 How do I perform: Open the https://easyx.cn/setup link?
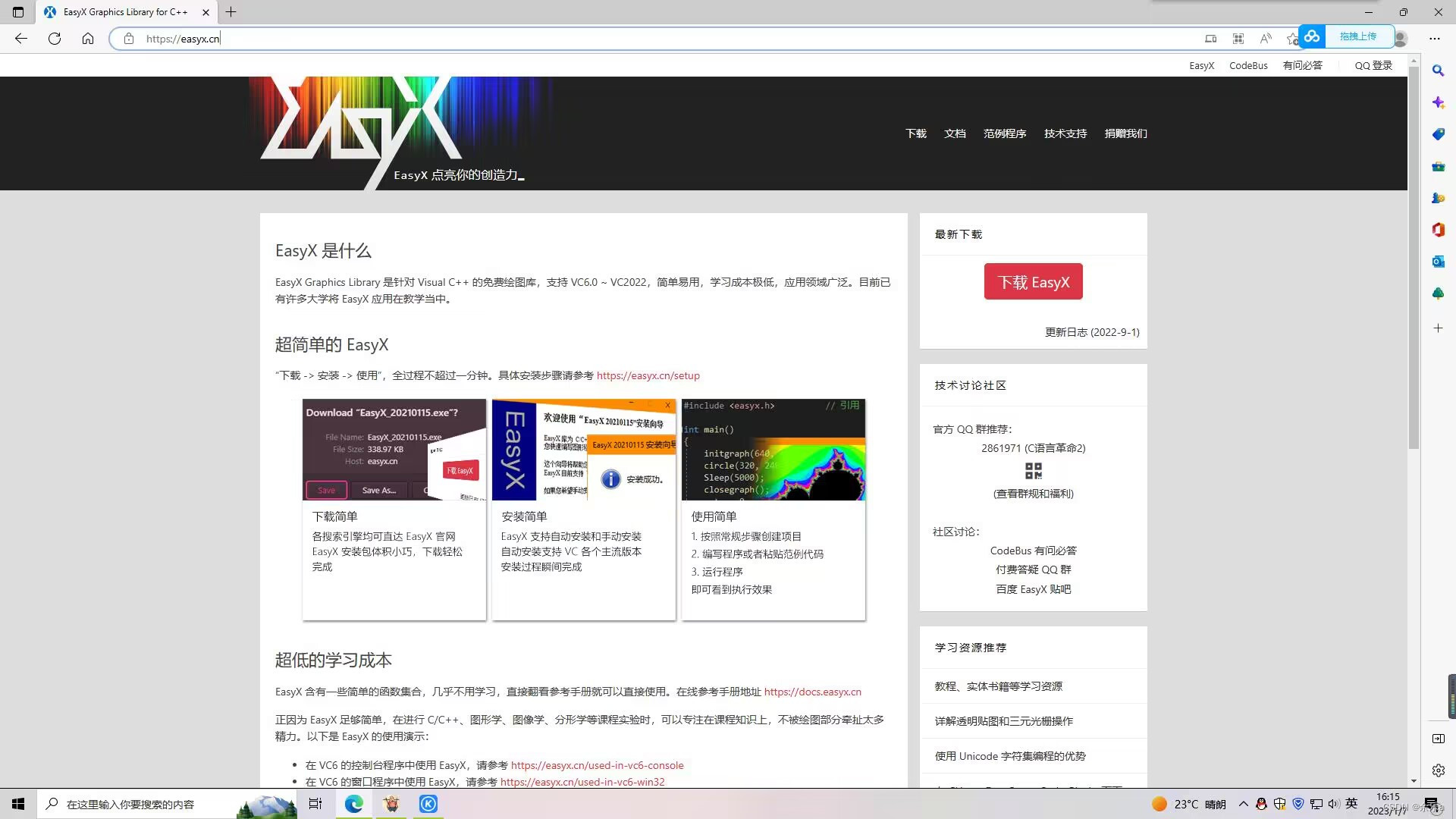tap(648, 375)
